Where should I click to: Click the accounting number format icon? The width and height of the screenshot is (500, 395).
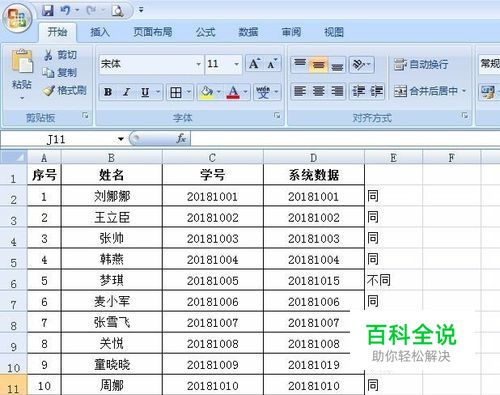coord(488,92)
